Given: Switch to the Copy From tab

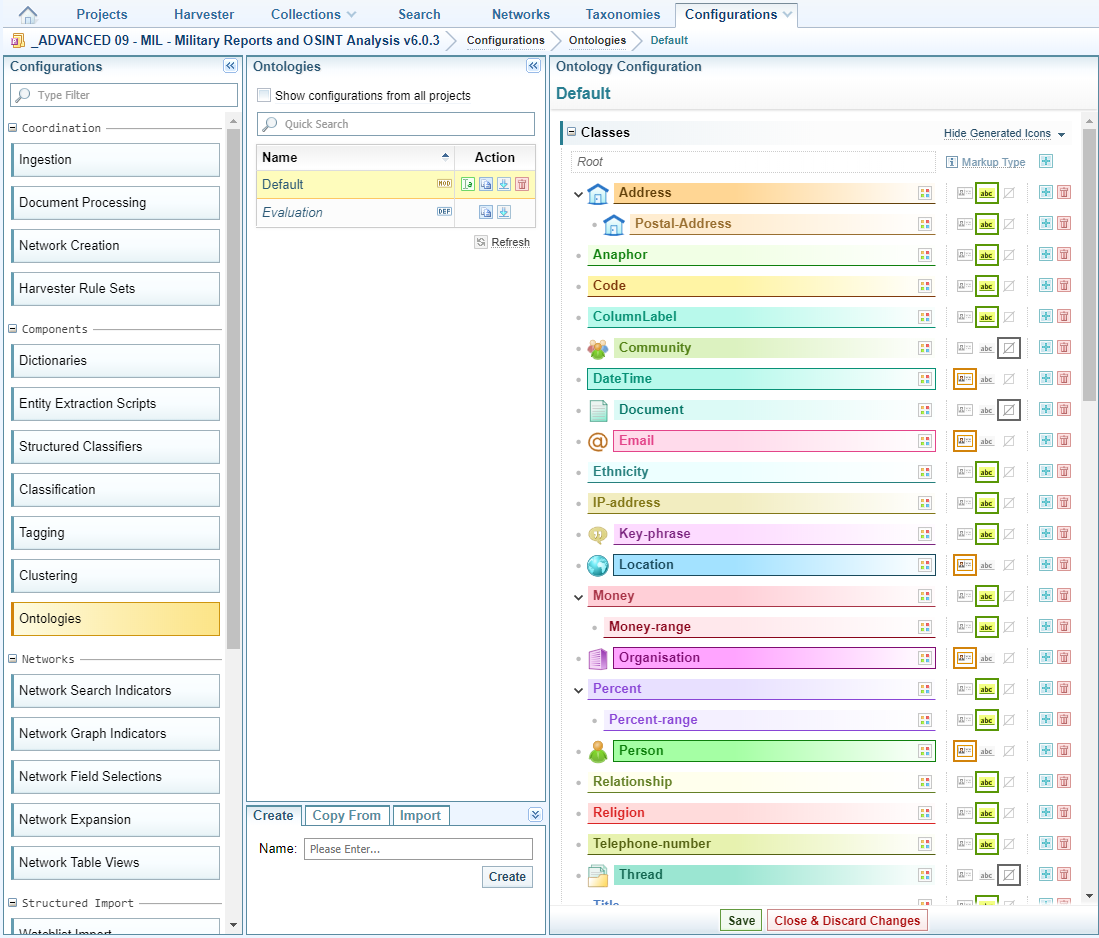Looking at the screenshot, I should pos(346,815).
